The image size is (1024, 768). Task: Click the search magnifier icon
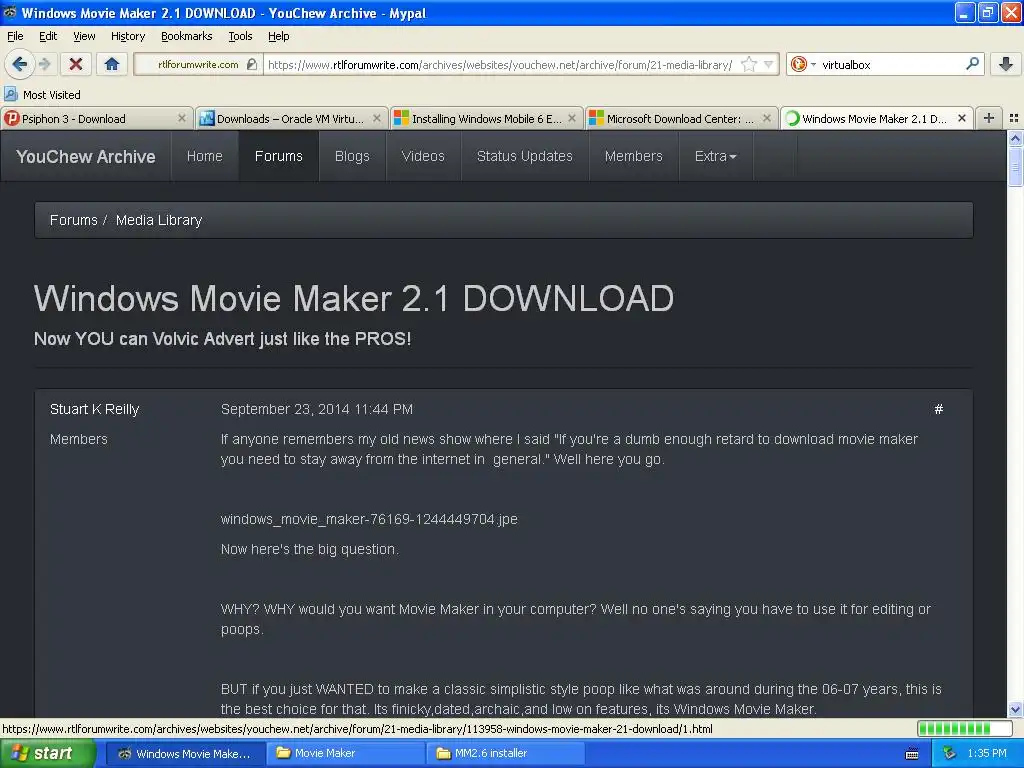coord(972,64)
